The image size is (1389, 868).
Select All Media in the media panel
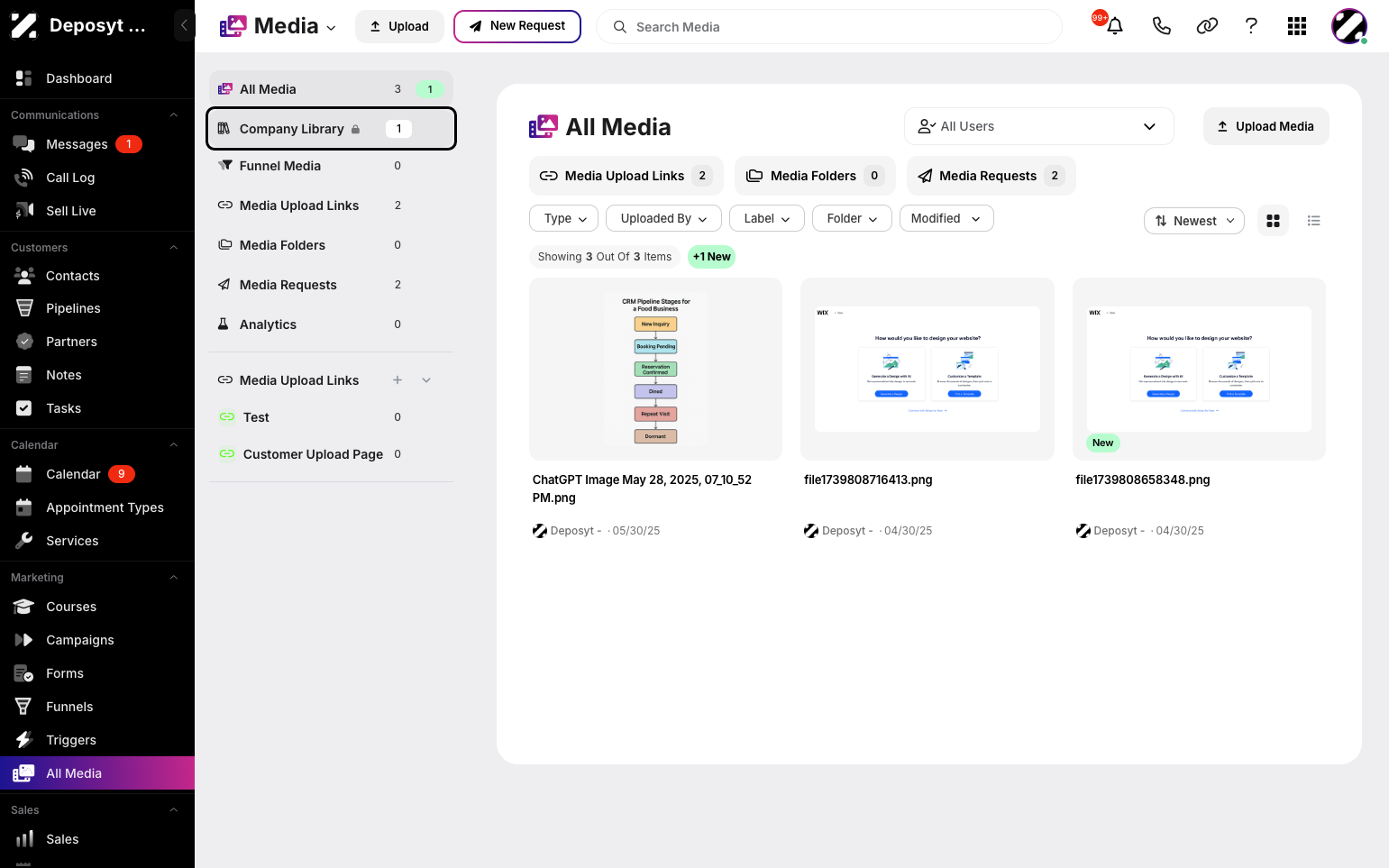[x=331, y=89]
